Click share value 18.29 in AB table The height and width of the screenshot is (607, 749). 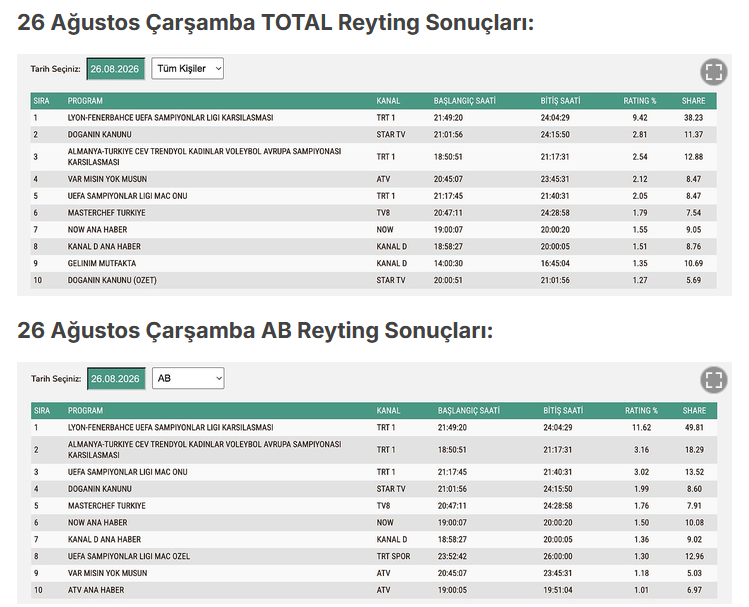coord(694,449)
